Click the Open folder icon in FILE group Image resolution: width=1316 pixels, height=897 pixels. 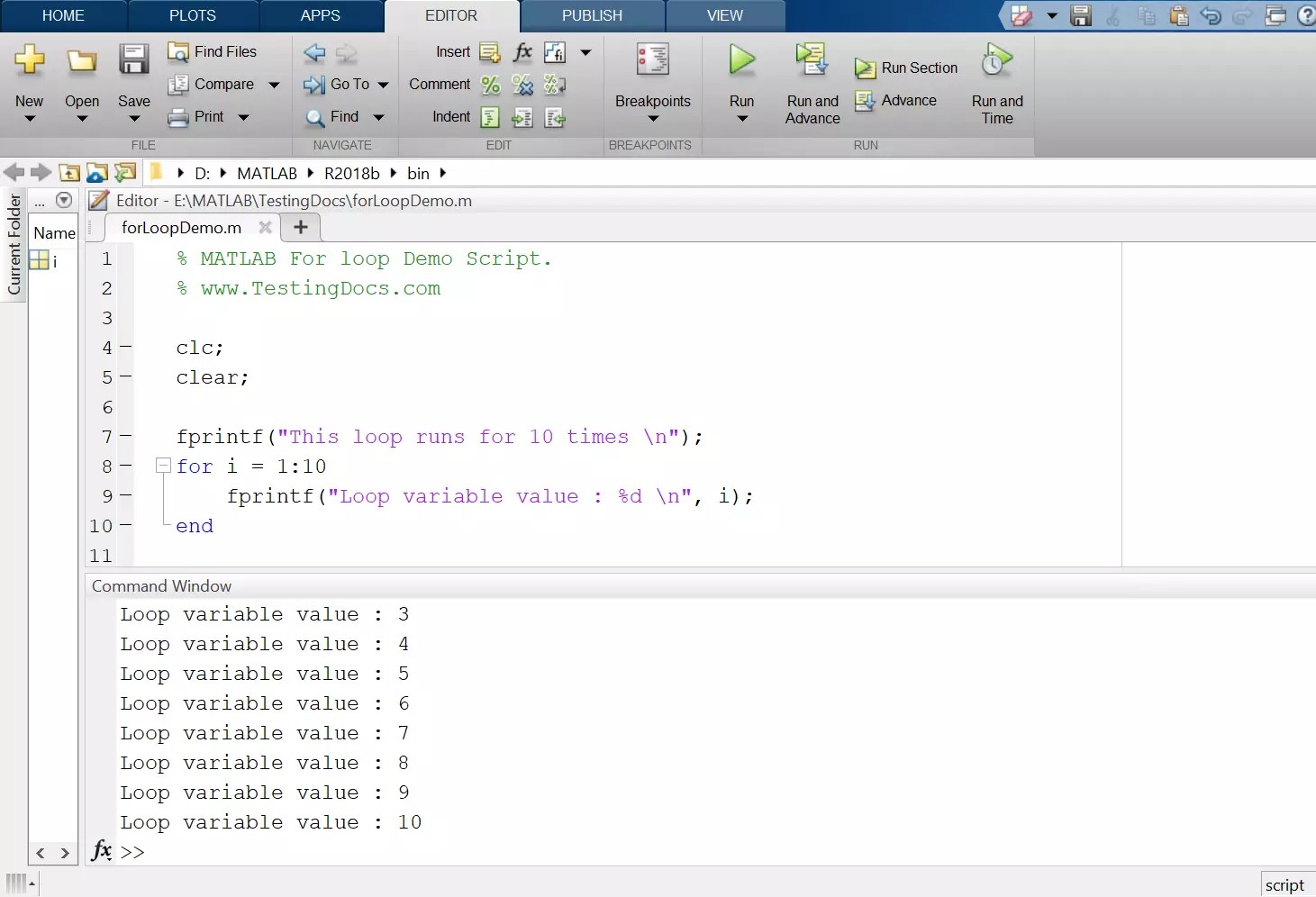(x=82, y=61)
